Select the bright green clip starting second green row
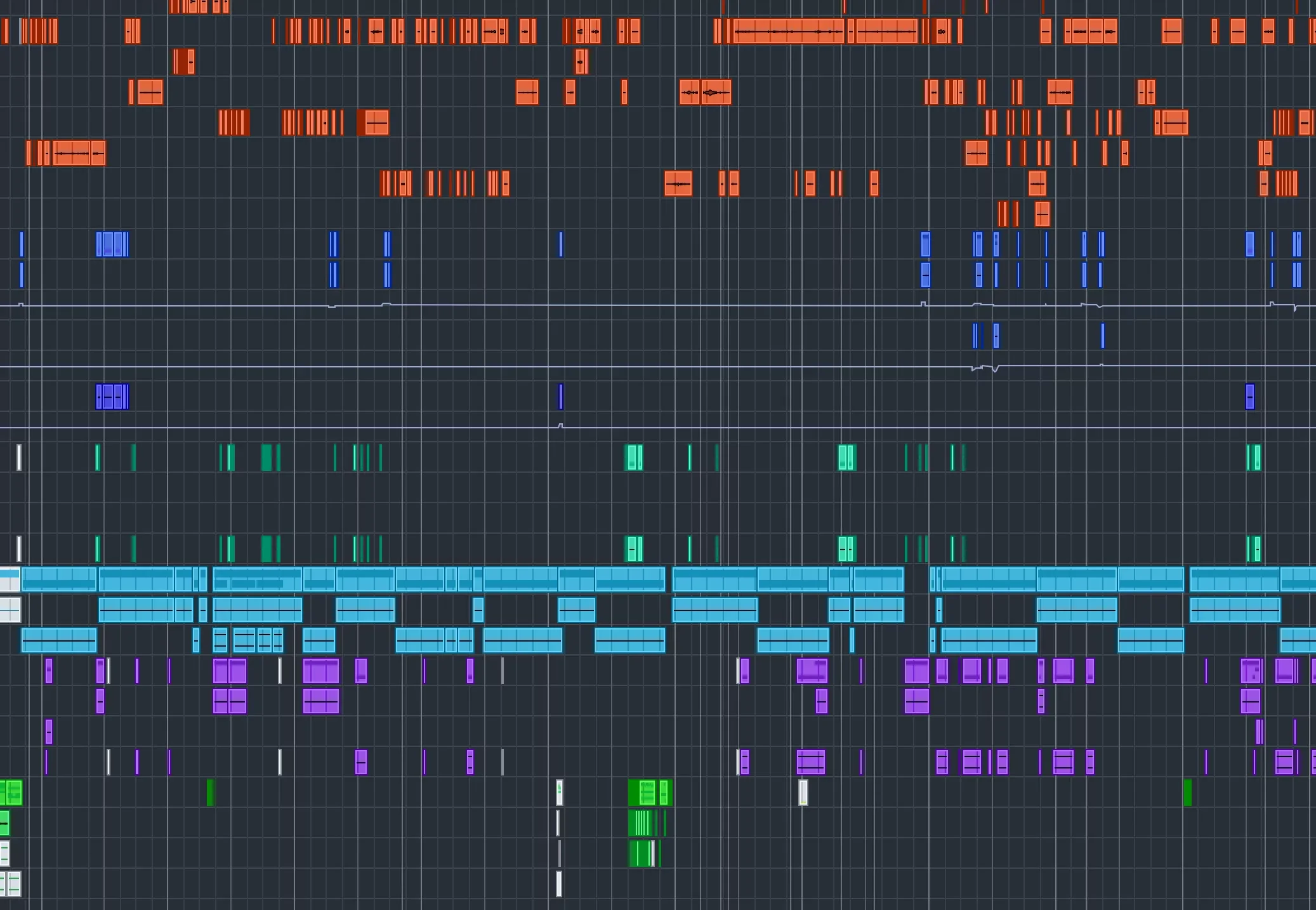This screenshot has width=1316, height=910. [4, 823]
